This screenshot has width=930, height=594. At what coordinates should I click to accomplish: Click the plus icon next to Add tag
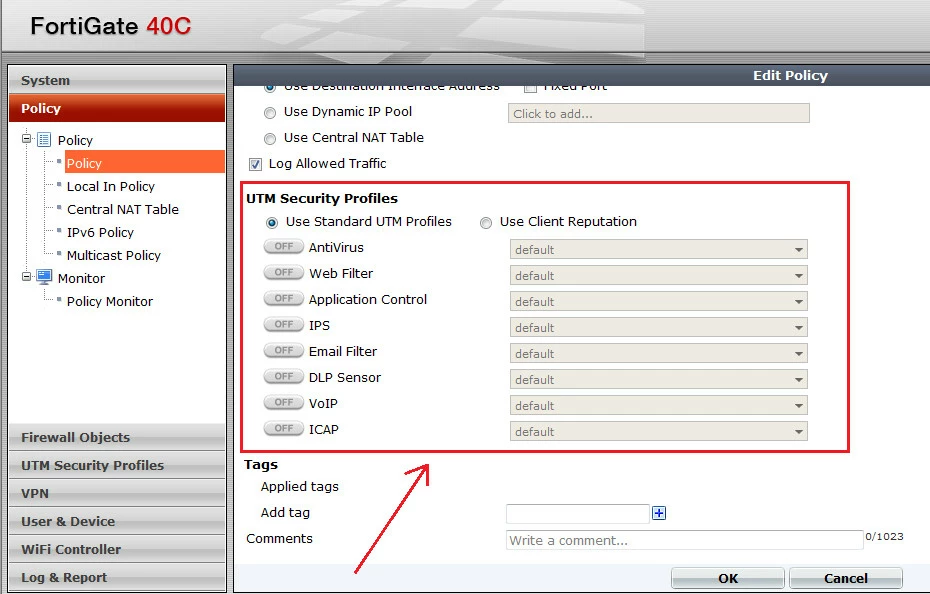tap(659, 513)
